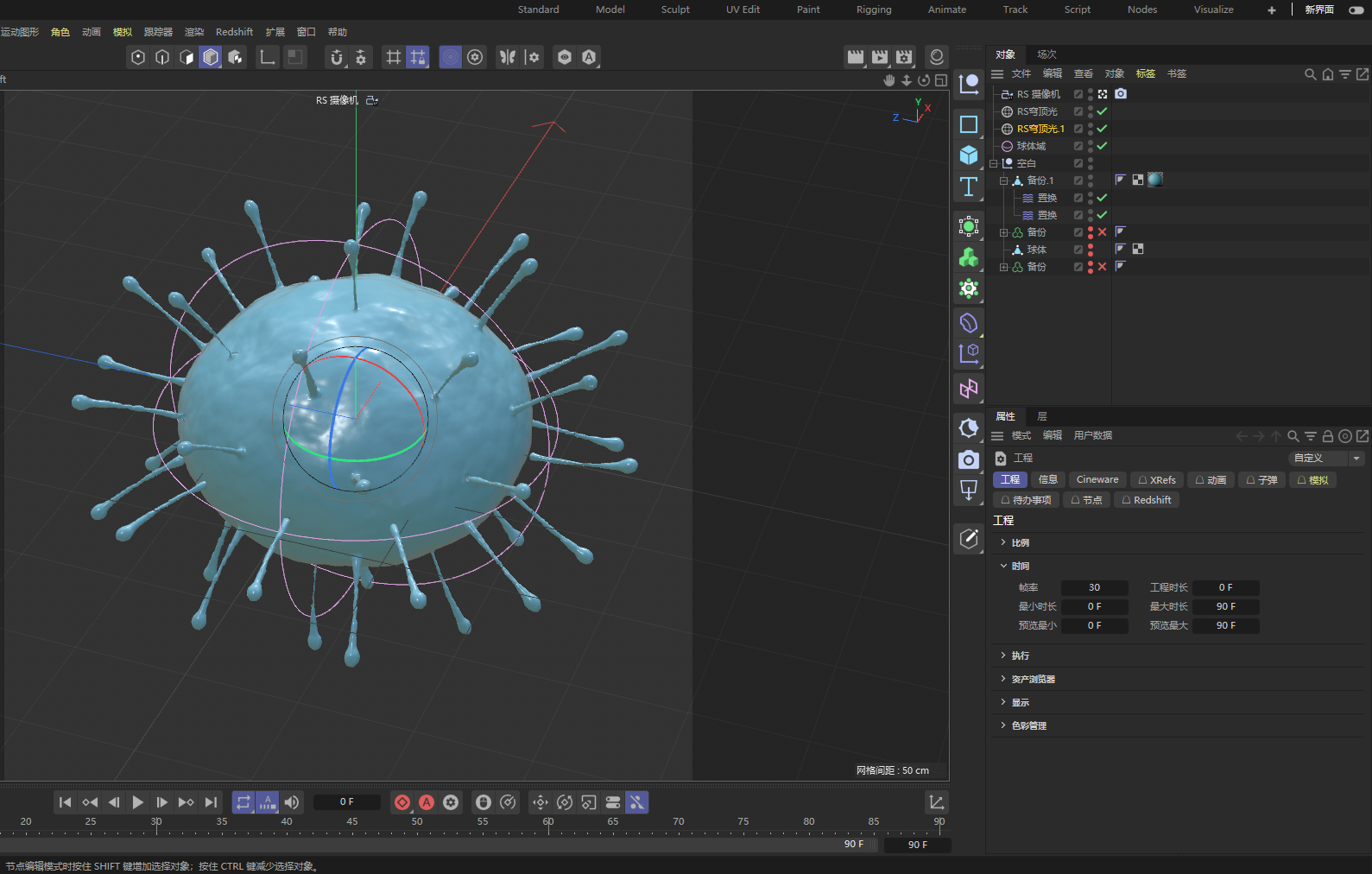Click the symmetry butterfly icon
Image resolution: width=1372 pixels, height=874 pixels.
(x=508, y=57)
